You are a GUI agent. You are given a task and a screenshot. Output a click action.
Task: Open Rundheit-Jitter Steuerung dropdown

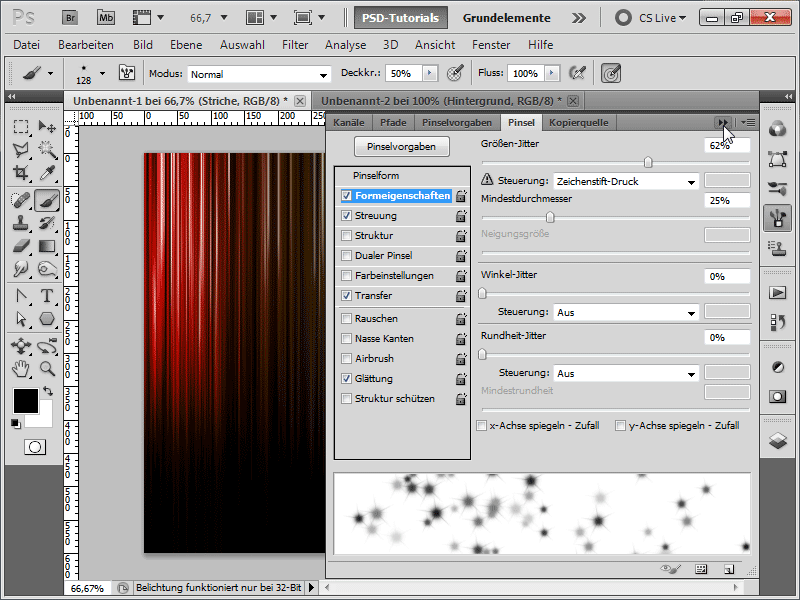[x=626, y=373]
